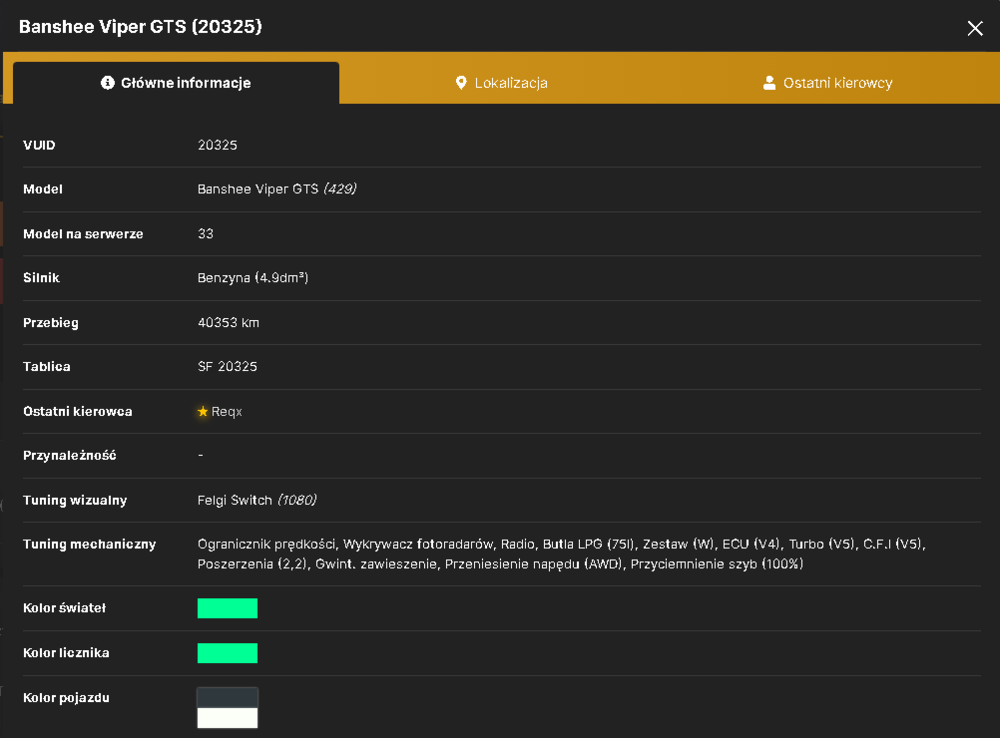Click the Przynależność row label
This screenshot has height=738, width=1000.
pos(70,455)
